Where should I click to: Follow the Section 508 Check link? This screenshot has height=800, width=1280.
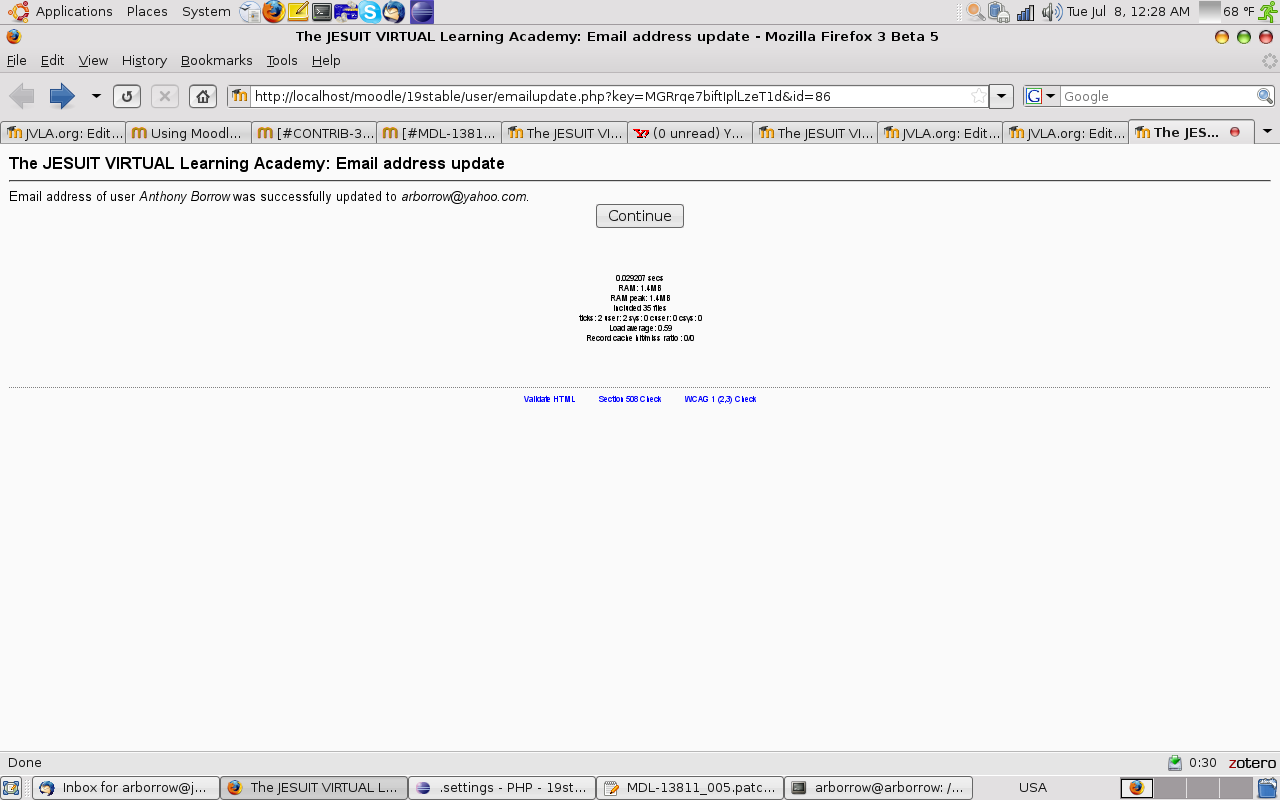(630, 399)
